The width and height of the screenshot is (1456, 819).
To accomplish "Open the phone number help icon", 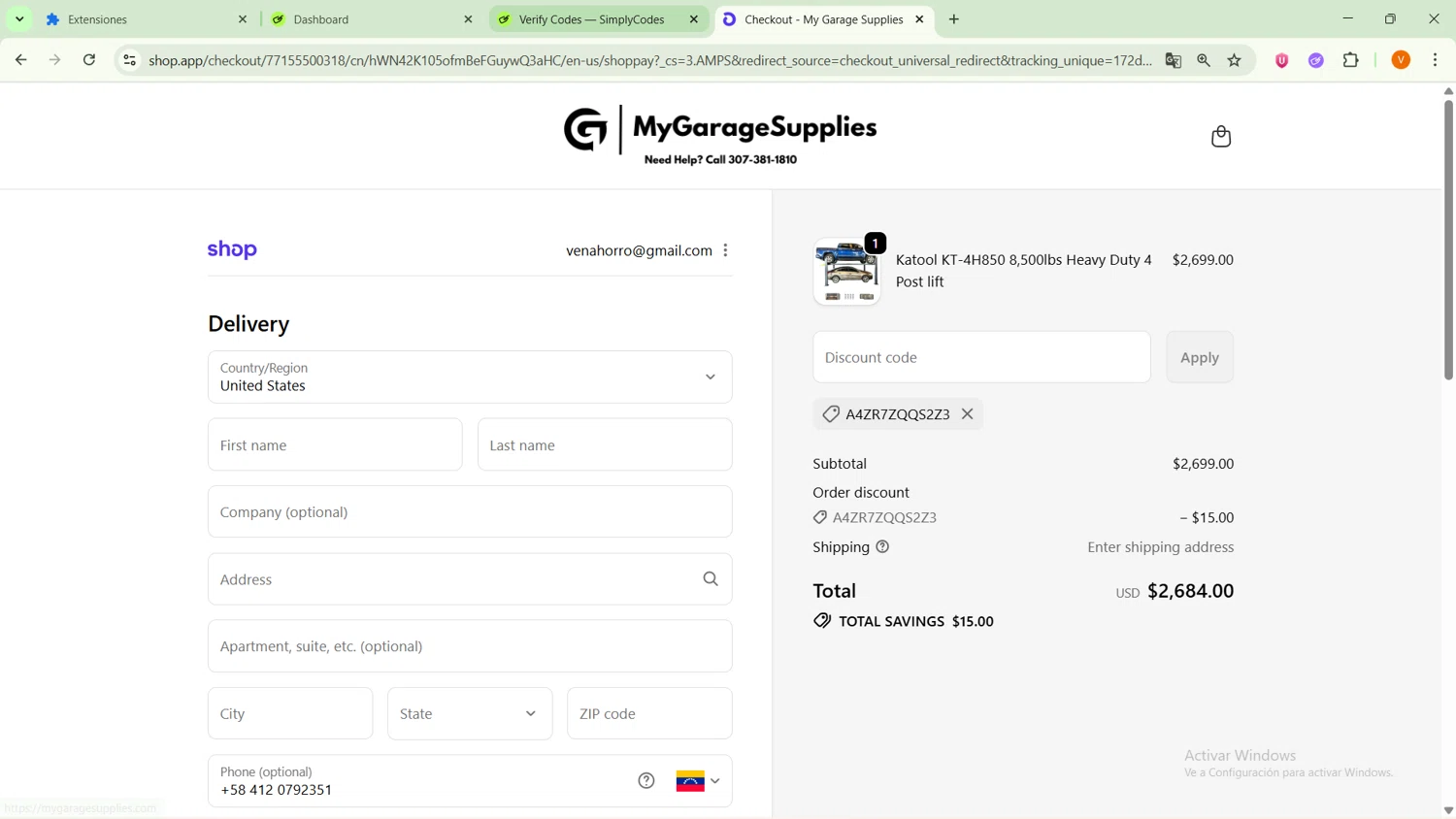I will [646, 781].
